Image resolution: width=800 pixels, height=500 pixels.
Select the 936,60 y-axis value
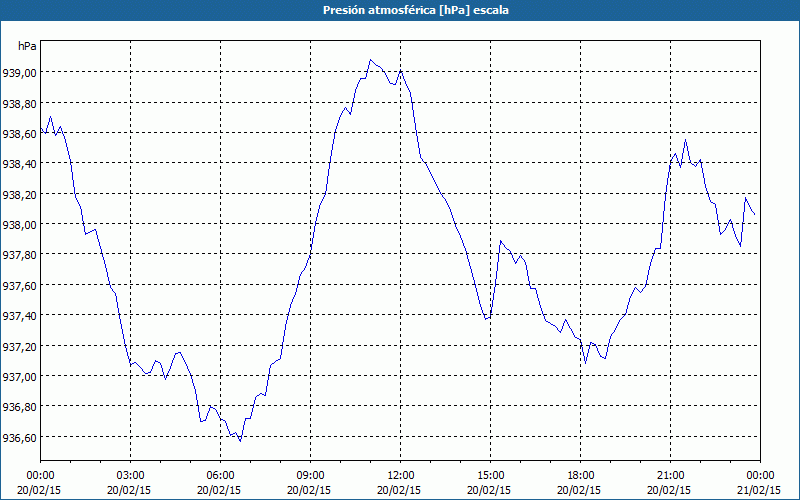tap(19, 437)
